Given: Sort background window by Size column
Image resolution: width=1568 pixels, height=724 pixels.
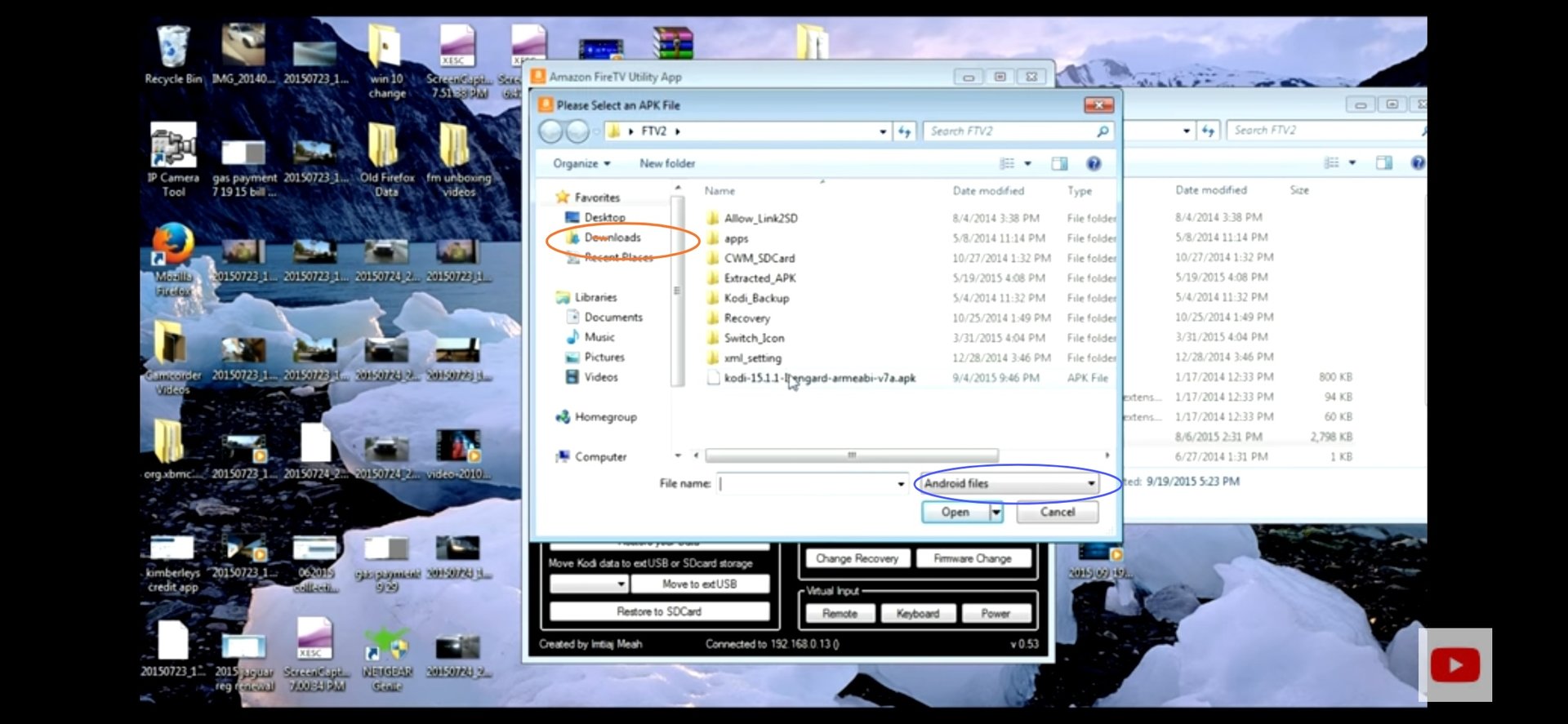Looking at the screenshot, I should pyautogui.click(x=1299, y=190).
